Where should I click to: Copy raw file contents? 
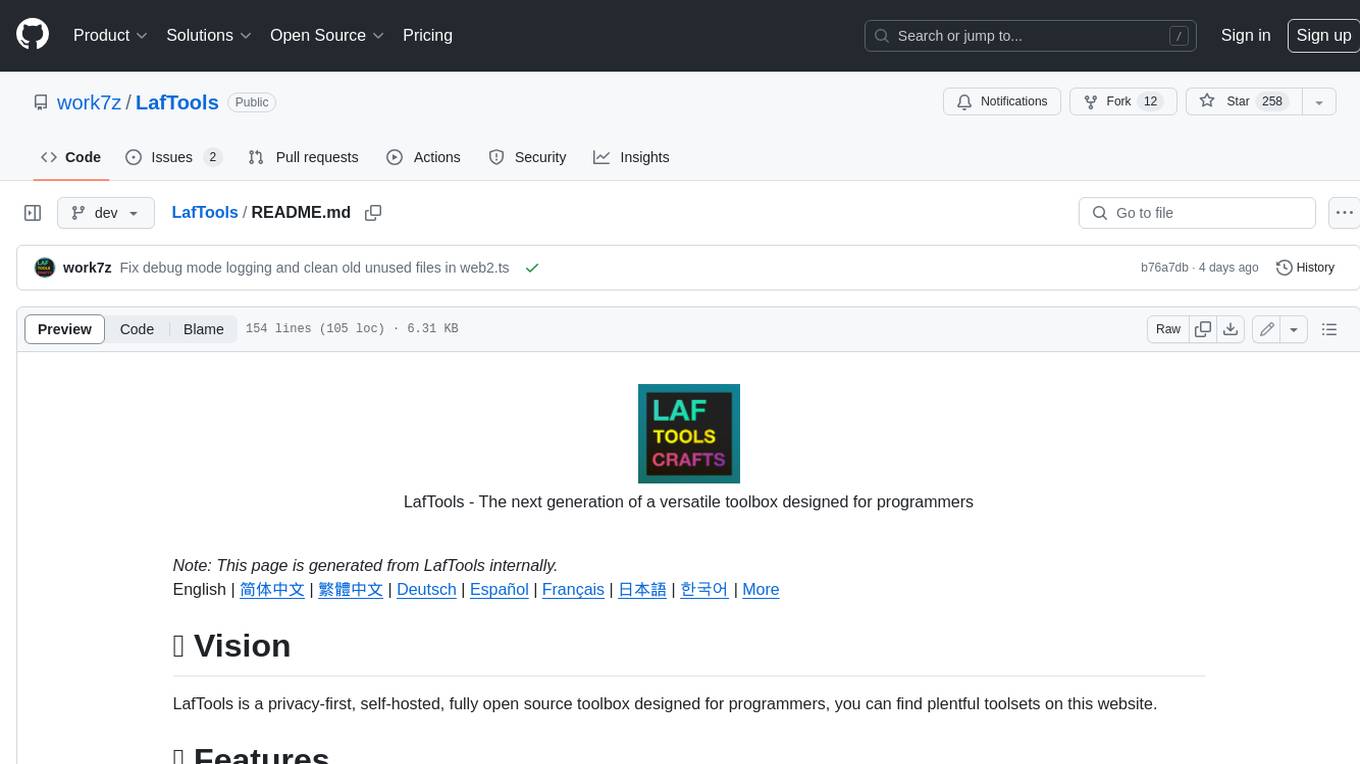tap(1203, 329)
